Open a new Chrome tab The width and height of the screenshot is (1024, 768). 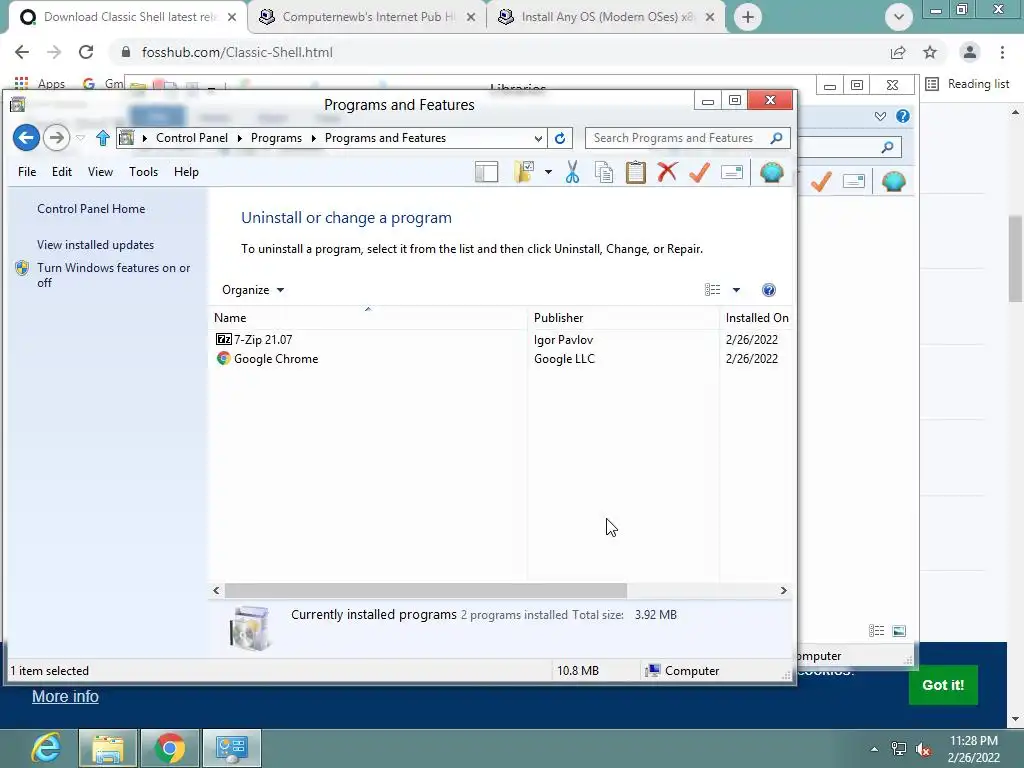748,17
